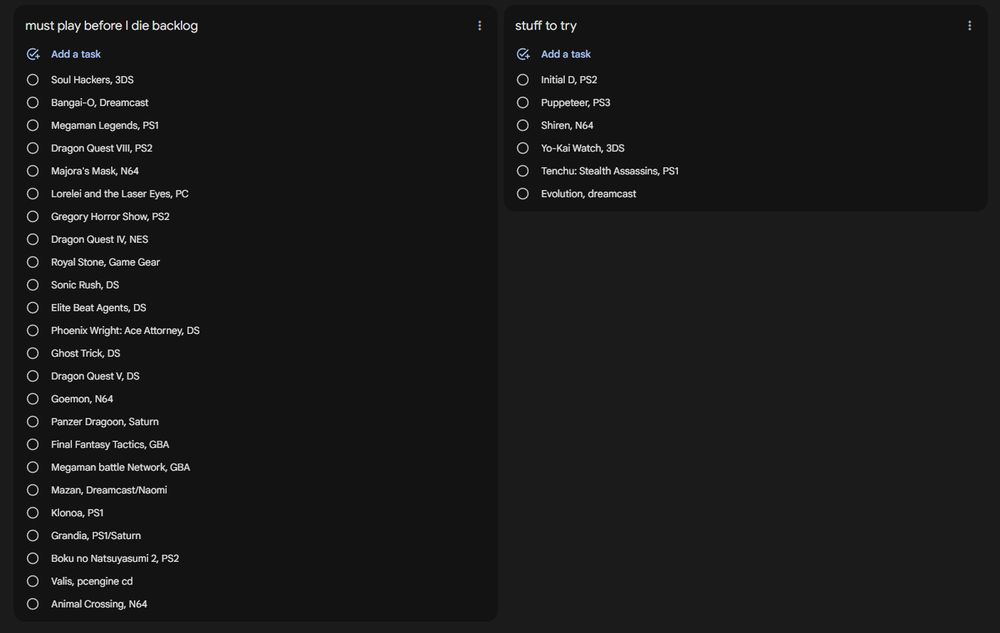Edit 'Phoenix Wright: Ace Attorney, DS' text

125,330
